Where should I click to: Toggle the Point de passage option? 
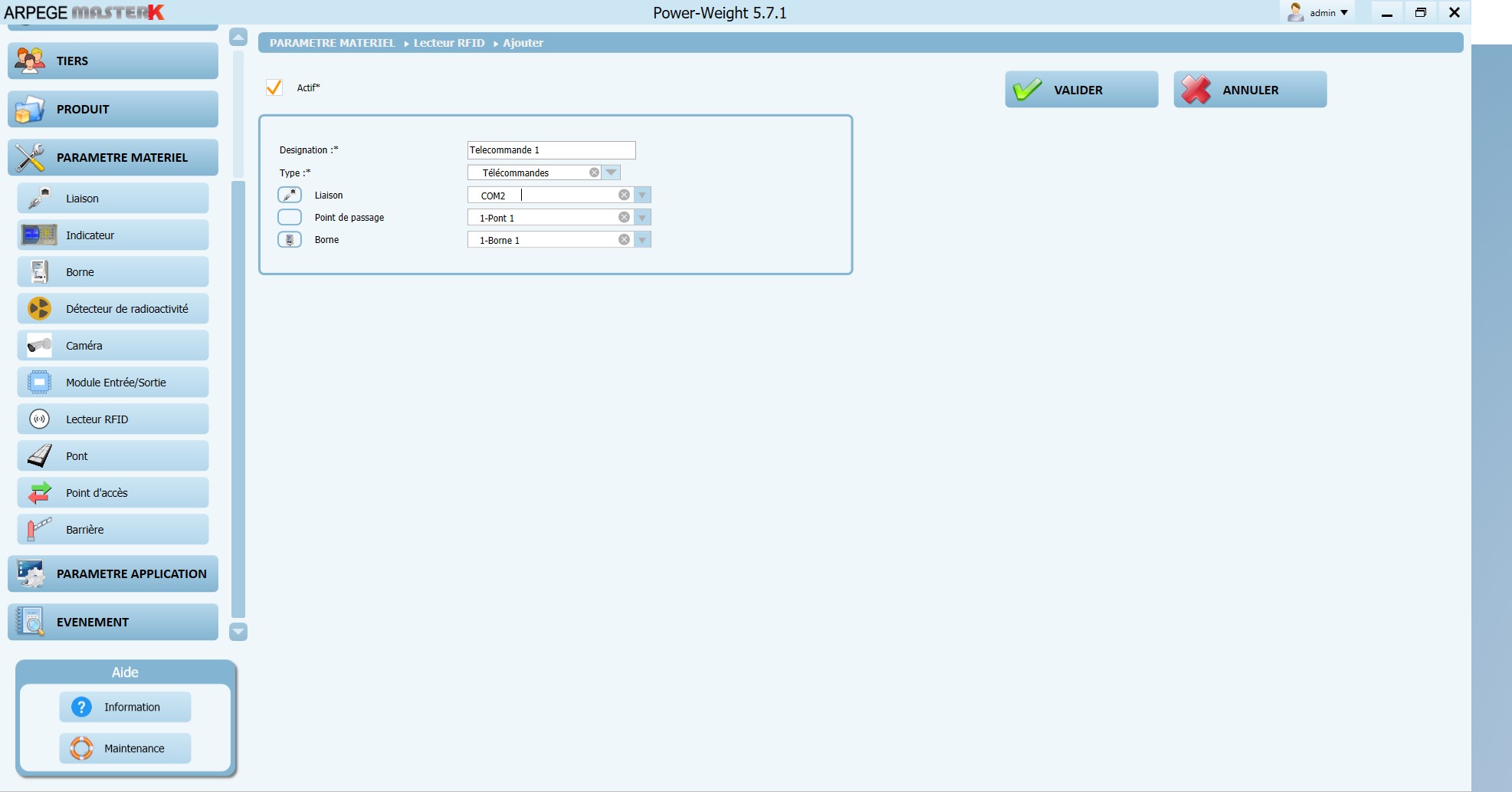point(290,218)
